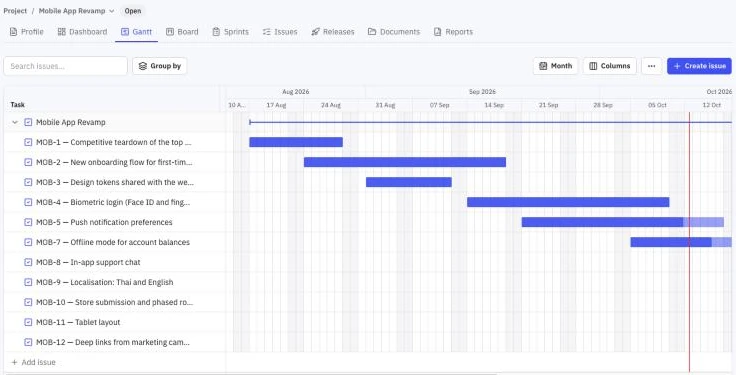Click the MOB-12 issue type icon
This screenshot has width=736, height=375.
coord(28,342)
